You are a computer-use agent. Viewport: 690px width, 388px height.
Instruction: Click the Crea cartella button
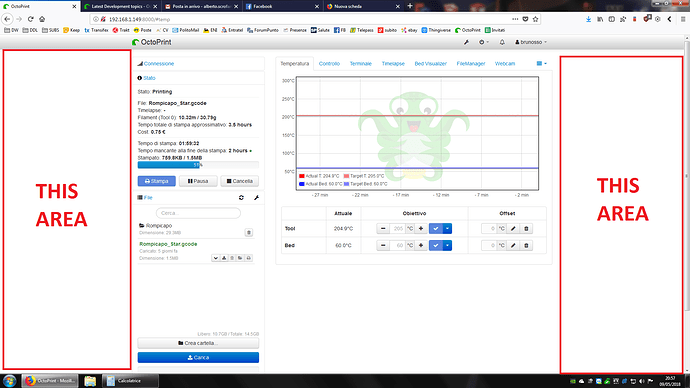click(x=198, y=343)
